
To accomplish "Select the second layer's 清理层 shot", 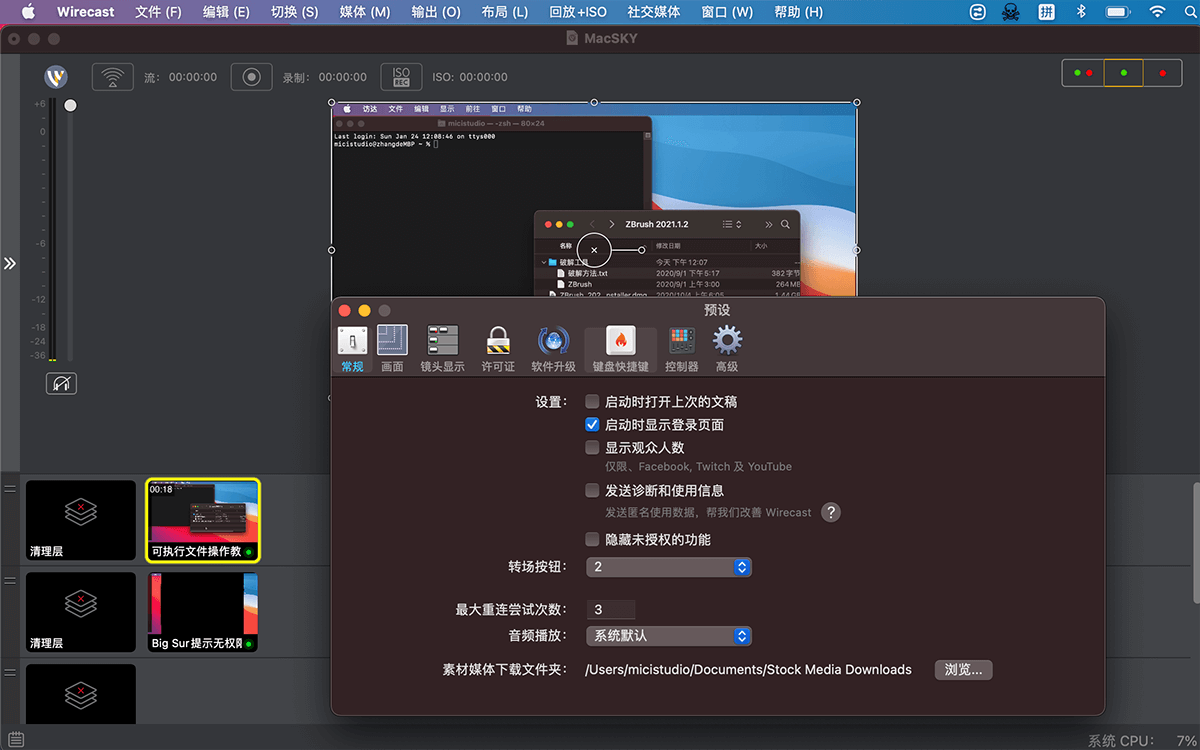I will coord(81,612).
